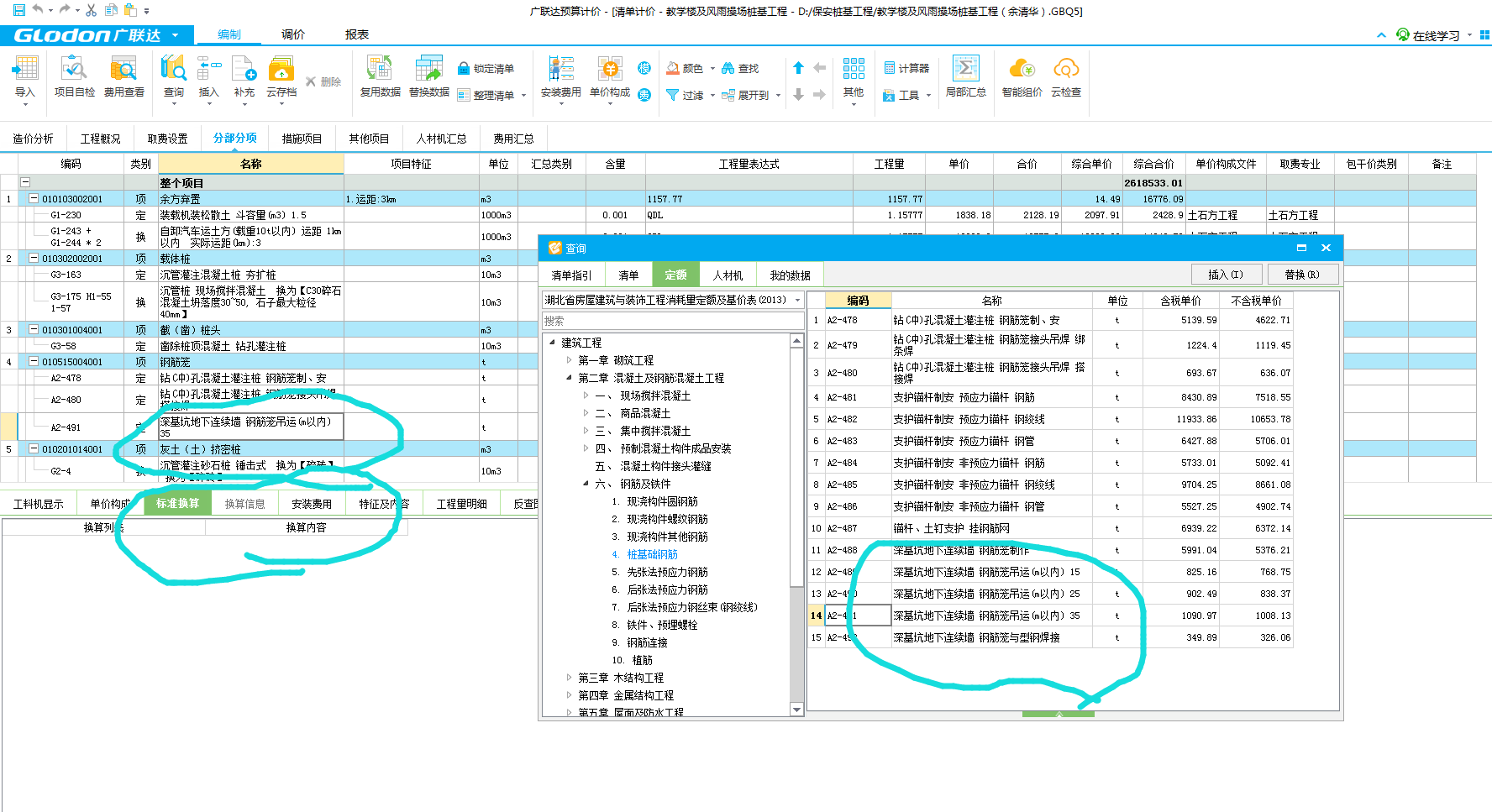Open the 云存档 cloud archive tool
Image resolution: width=1492 pixels, height=812 pixels.
(281, 77)
